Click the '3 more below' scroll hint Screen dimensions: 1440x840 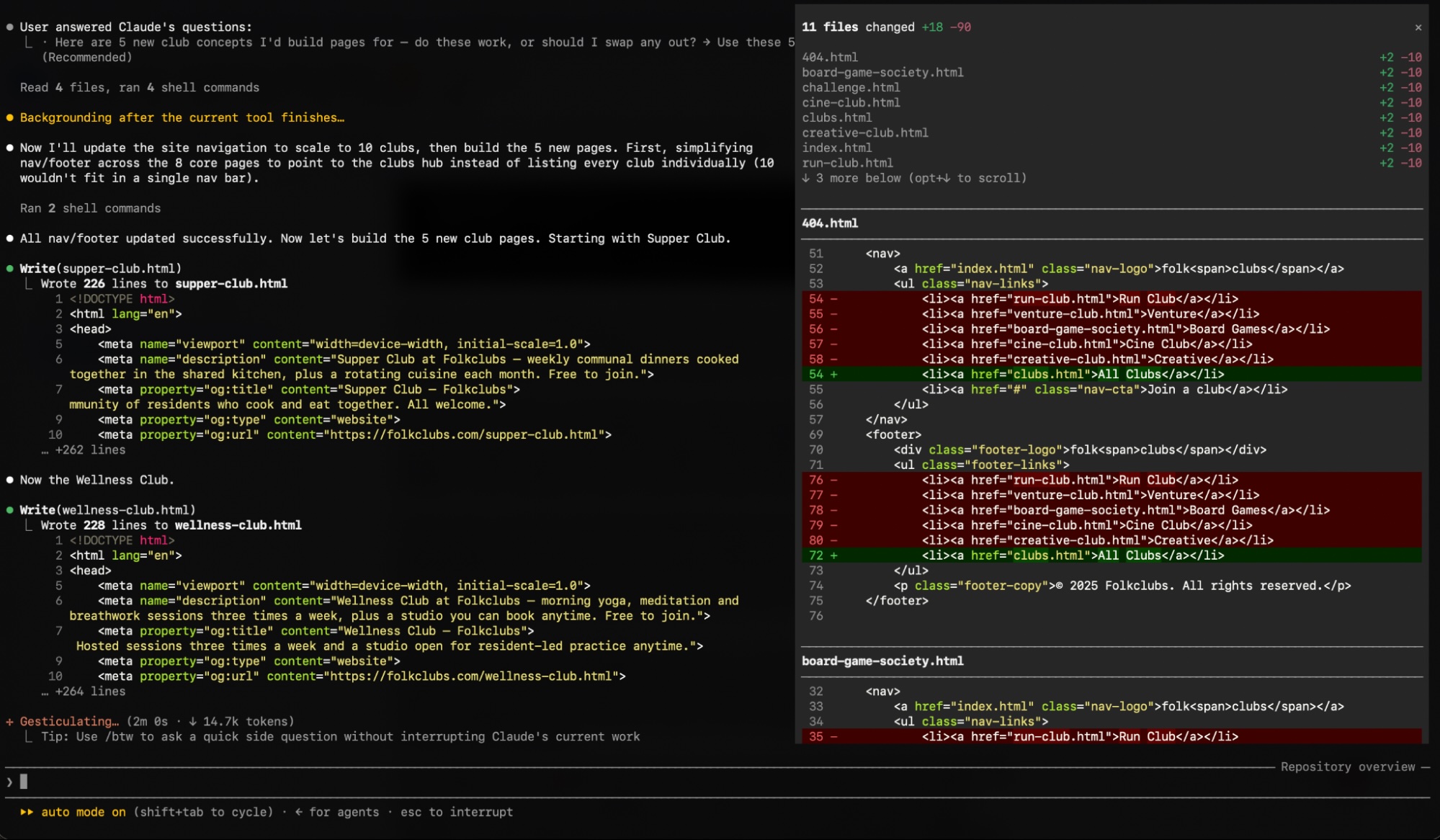coord(914,178)
